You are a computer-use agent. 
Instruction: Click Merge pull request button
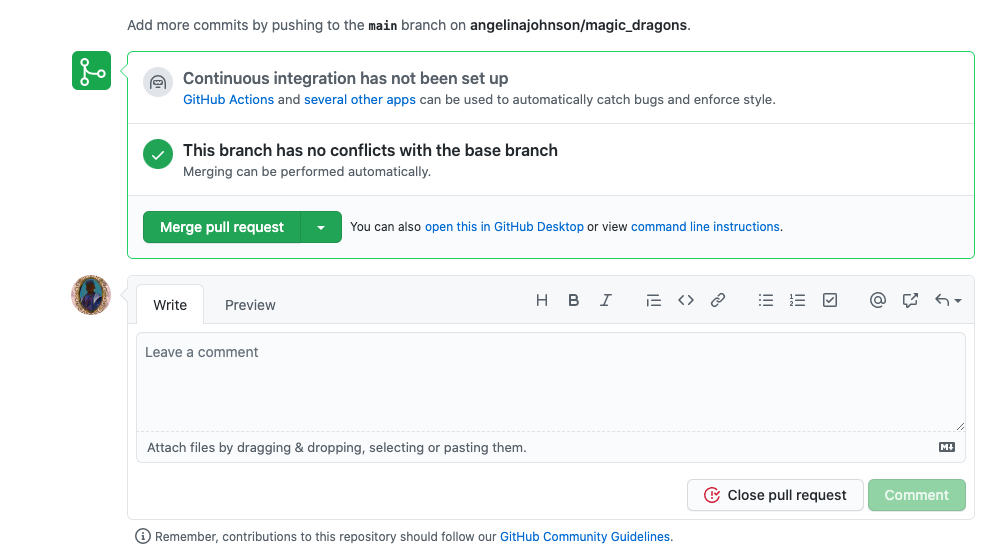222,227
